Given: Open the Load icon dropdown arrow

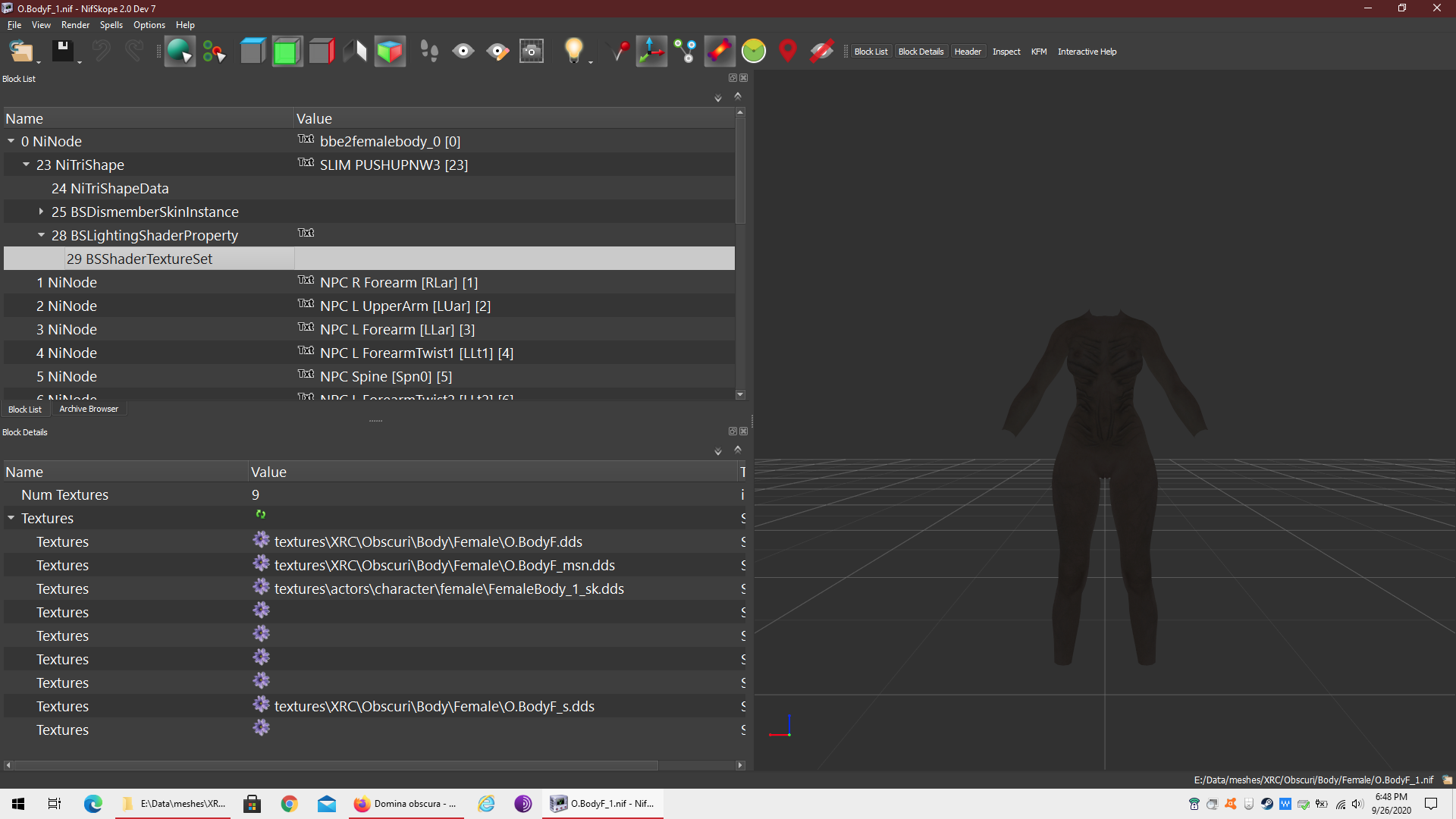Looking at the screenshot, I should click(39, 61).
